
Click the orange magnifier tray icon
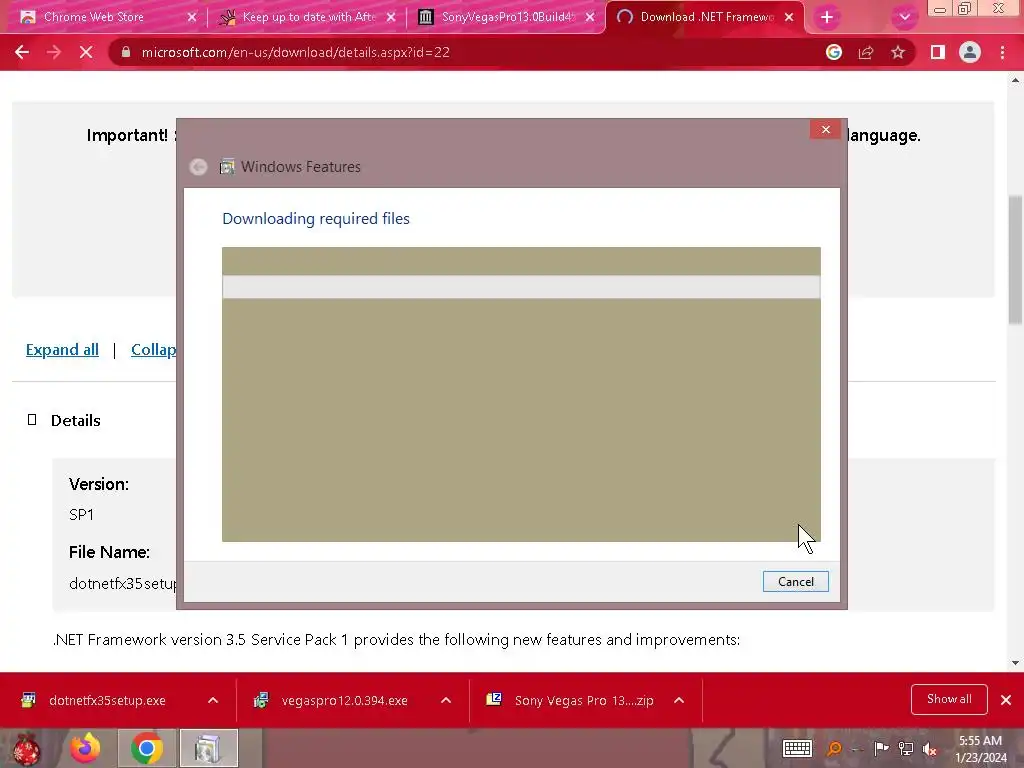tap(834, 748)
